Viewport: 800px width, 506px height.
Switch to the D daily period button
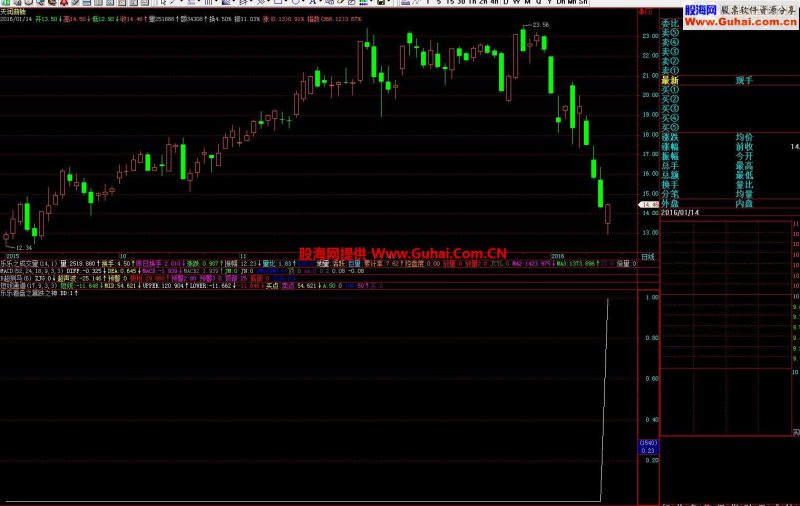click(505, 2)
